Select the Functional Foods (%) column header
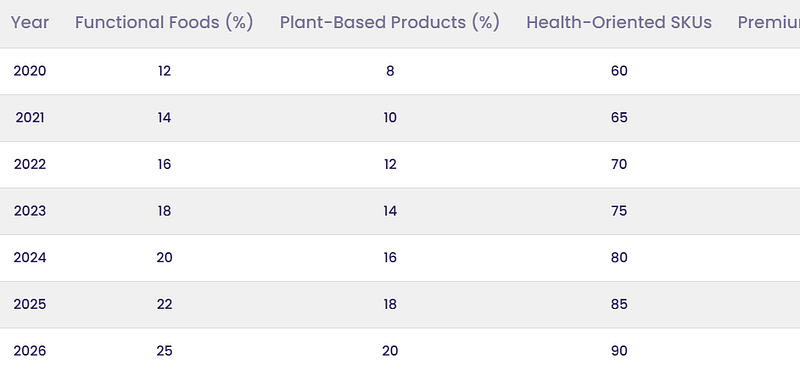This screenshot has height=371, width=800. tap(164, 22)
